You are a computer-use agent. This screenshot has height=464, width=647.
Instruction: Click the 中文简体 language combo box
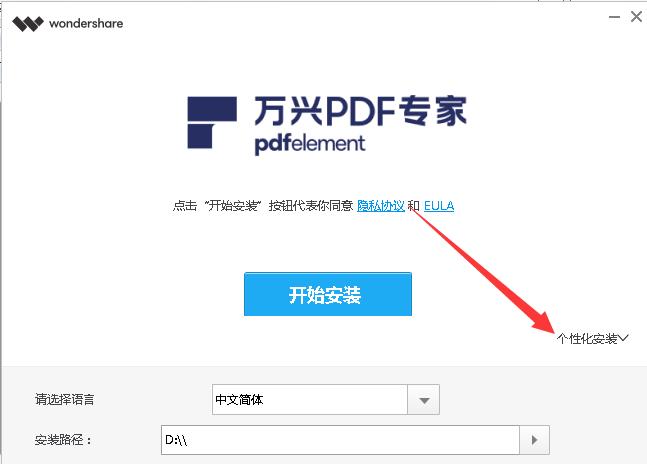(326, 400)
